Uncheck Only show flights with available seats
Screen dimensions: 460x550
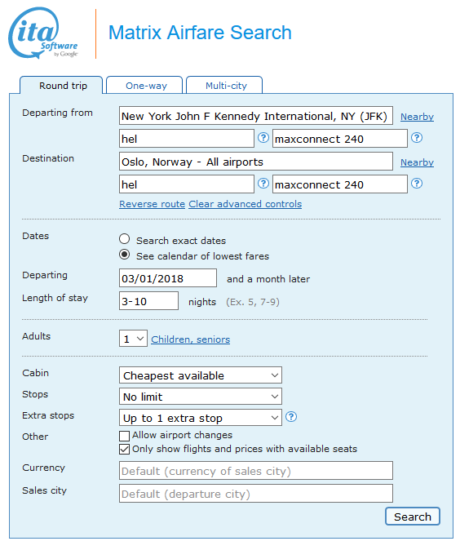click(124, 449)
